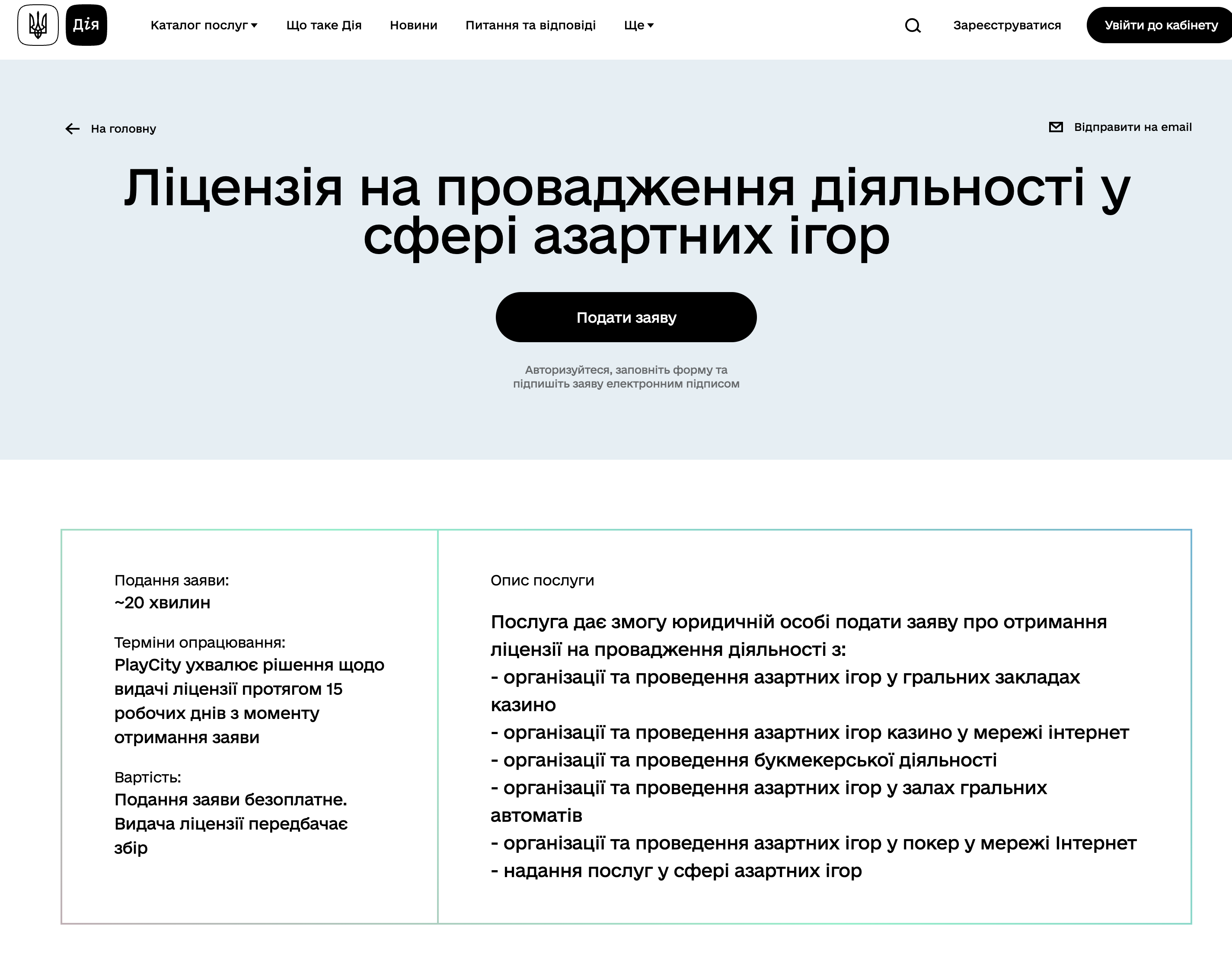The width and height of the screenshot is (1232, 954).
Task: Click the ~20 хвилин value
Action: click(x=163, y=602)
